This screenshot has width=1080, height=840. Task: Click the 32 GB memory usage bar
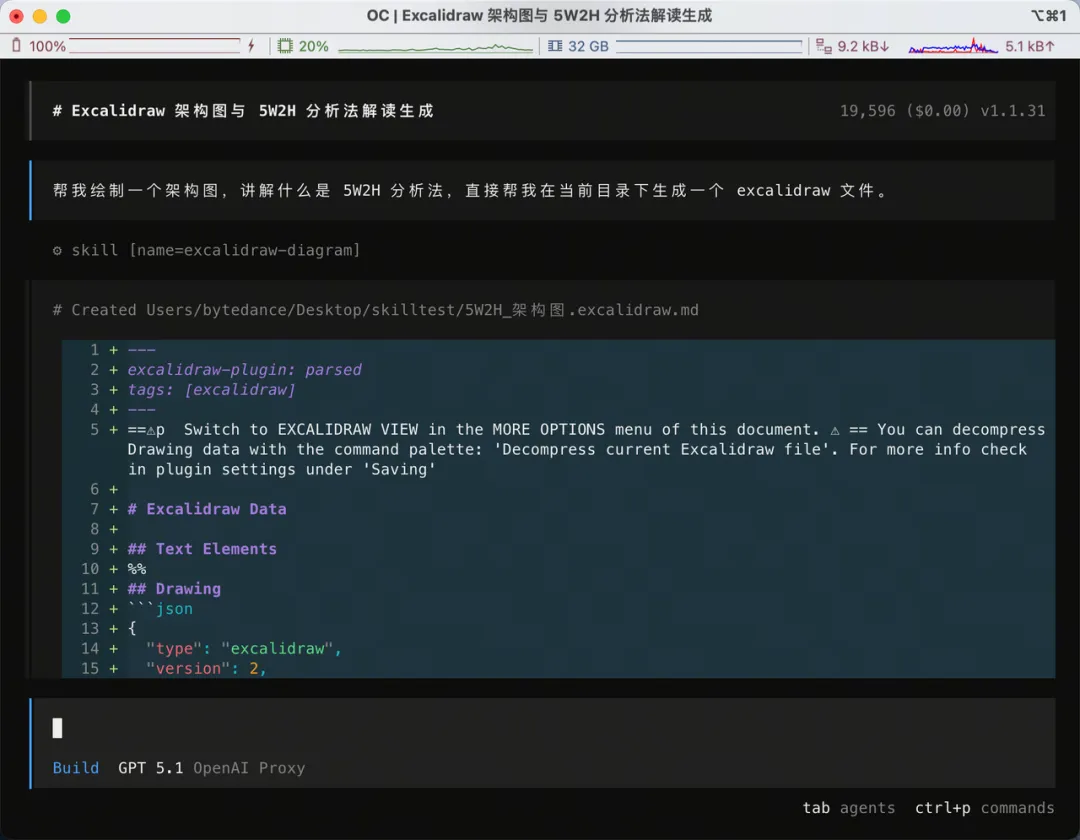tap(708, 46)
